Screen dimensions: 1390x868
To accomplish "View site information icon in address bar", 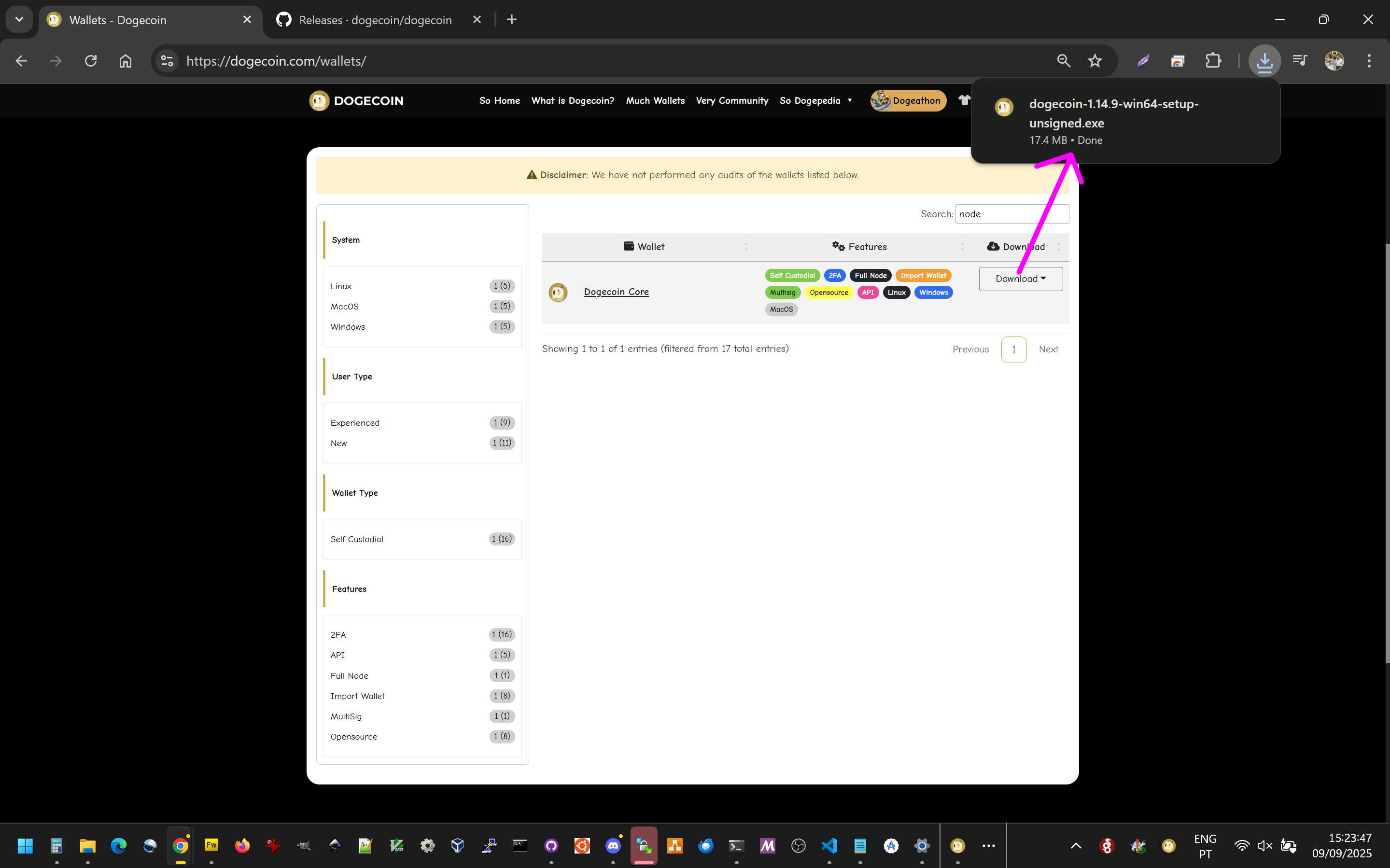I will click(x=167, y=61).
